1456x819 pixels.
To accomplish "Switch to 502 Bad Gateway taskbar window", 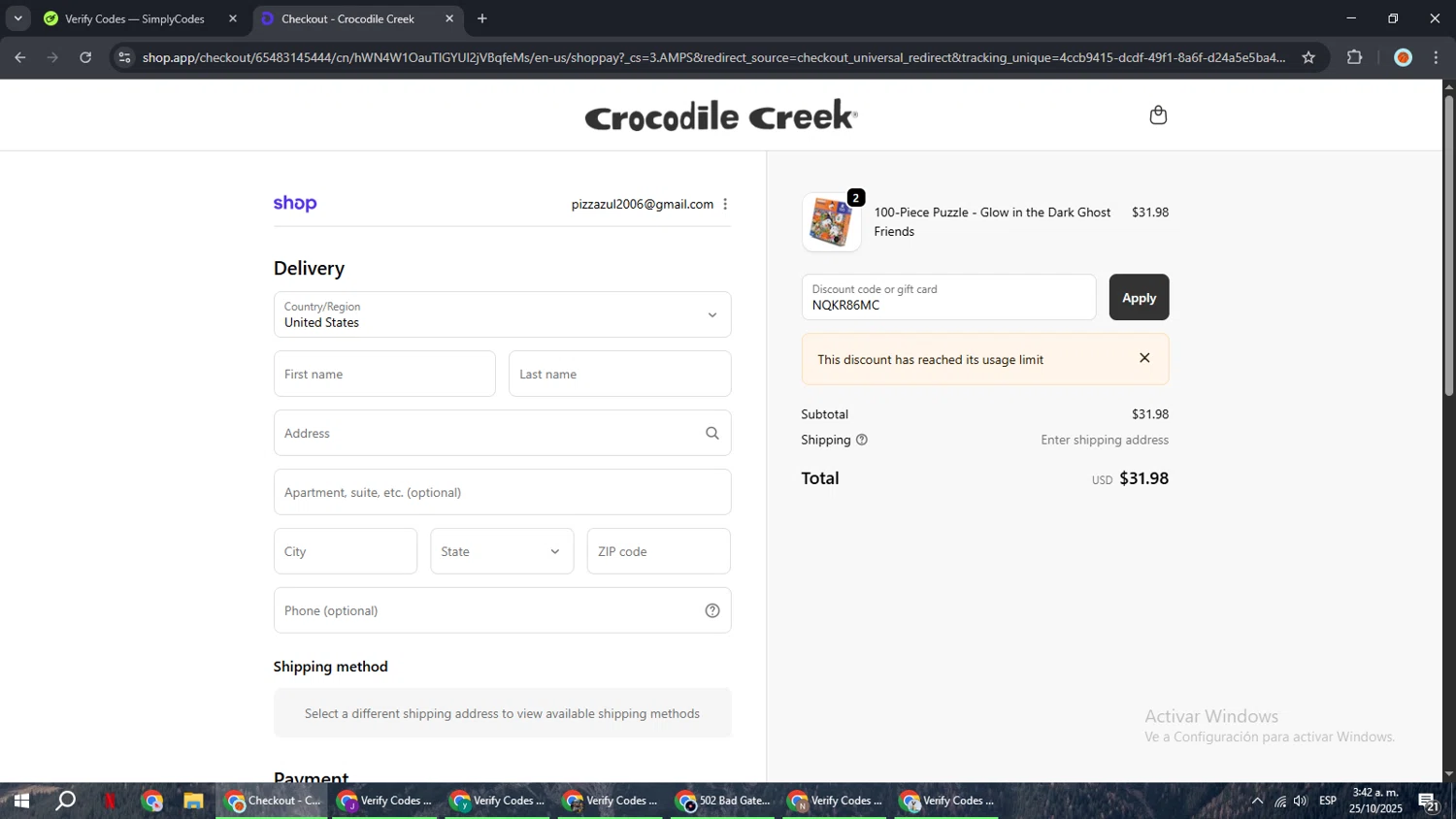I will tap(725, 801).
